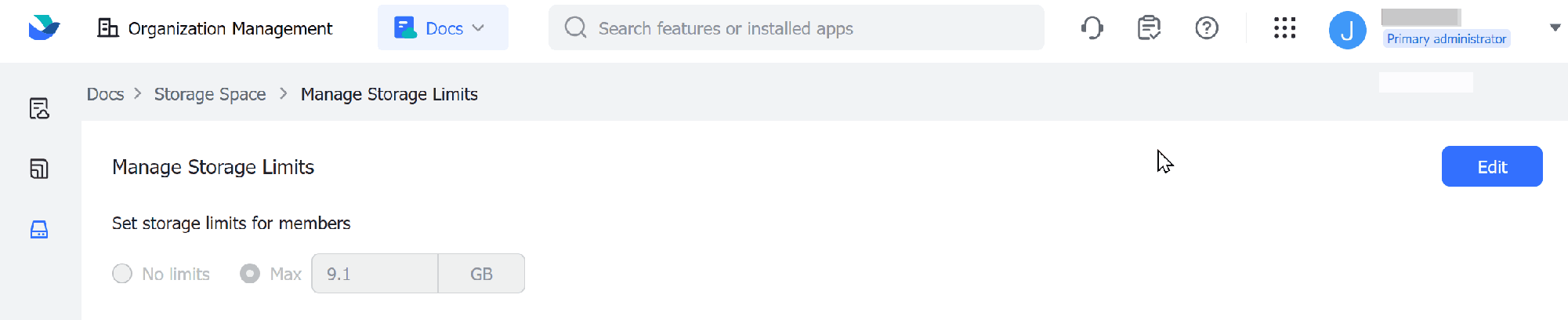
Task: Click the blue Edit button
Action: [x=1491, y=166]
